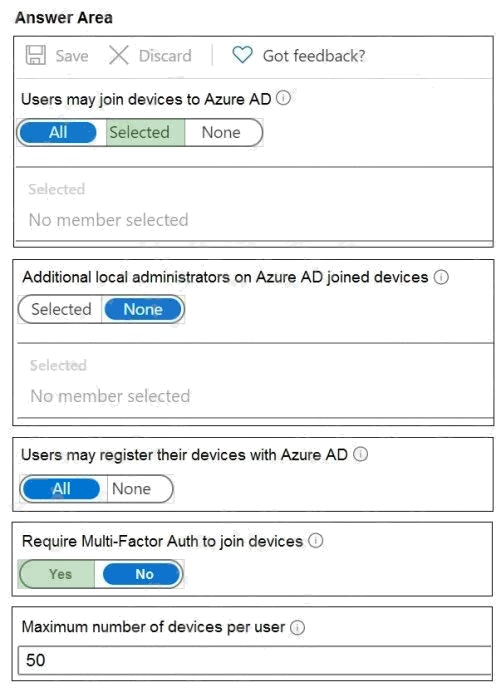Click info icon for register devices setting

coord(361,454)
